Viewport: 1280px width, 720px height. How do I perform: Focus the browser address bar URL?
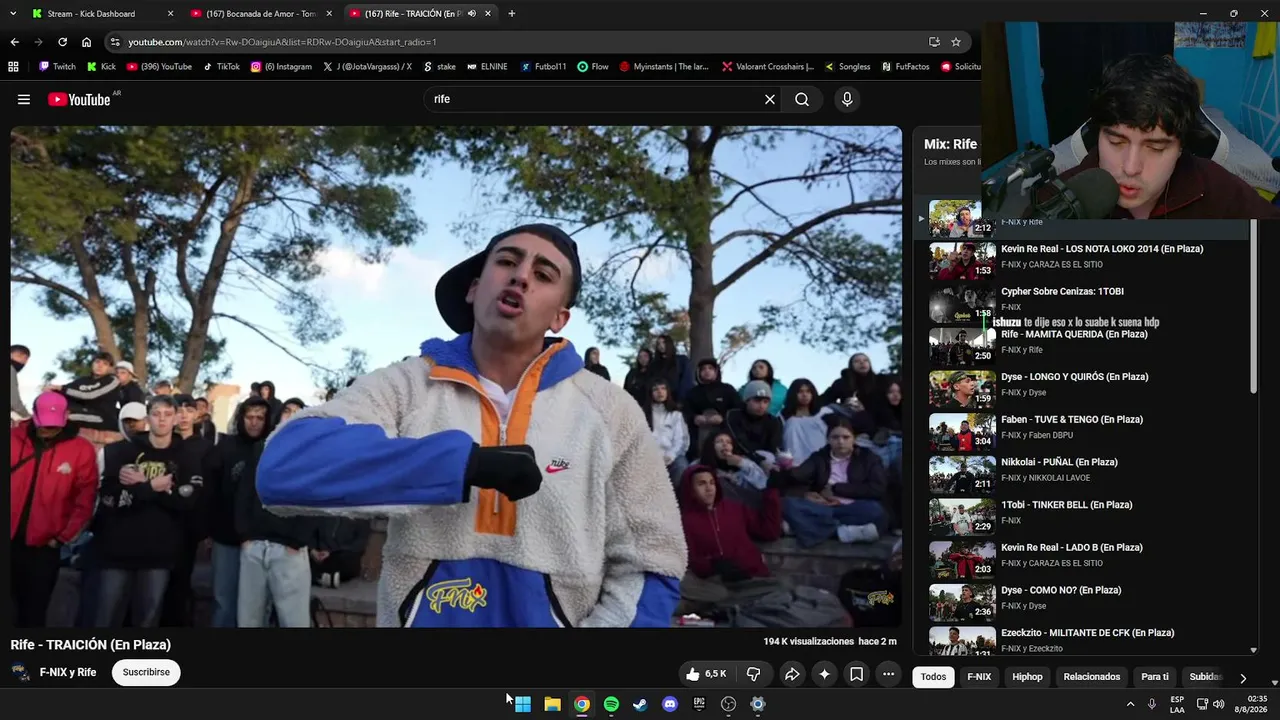(282, 42)
